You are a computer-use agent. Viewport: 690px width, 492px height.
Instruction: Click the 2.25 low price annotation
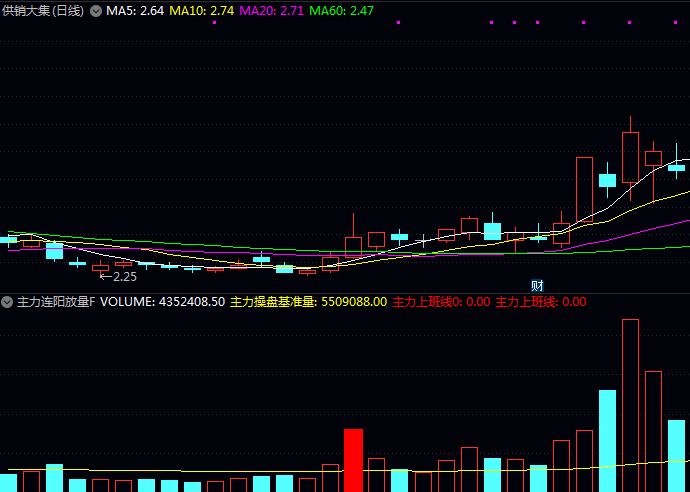[120, 276]
